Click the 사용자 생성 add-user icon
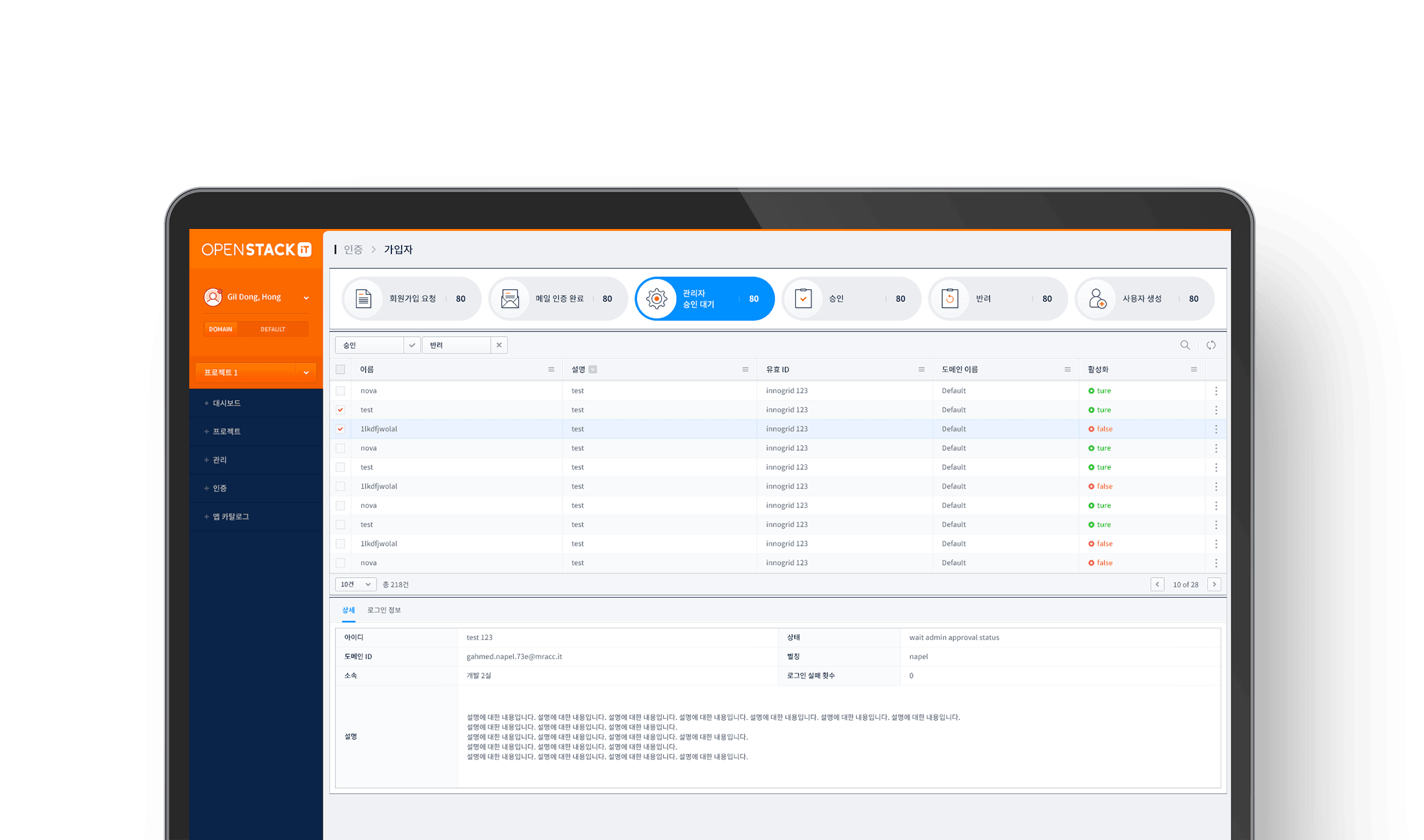The height and width of the screenshot is (840, 1424). coord(1097,299)
